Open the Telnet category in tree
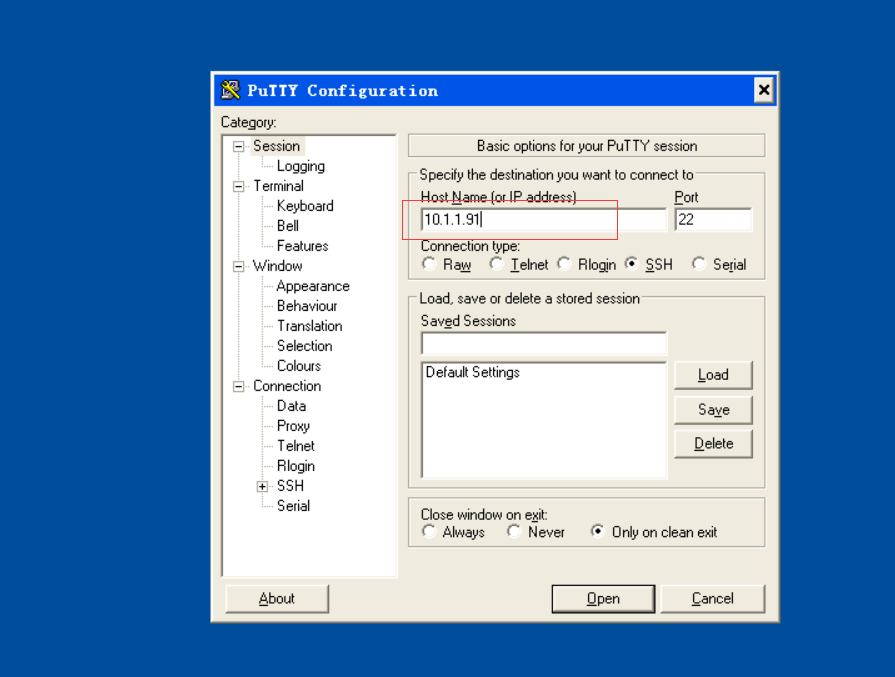The width and height of the screenshot is (895, 677). click(x=296, y=446)
